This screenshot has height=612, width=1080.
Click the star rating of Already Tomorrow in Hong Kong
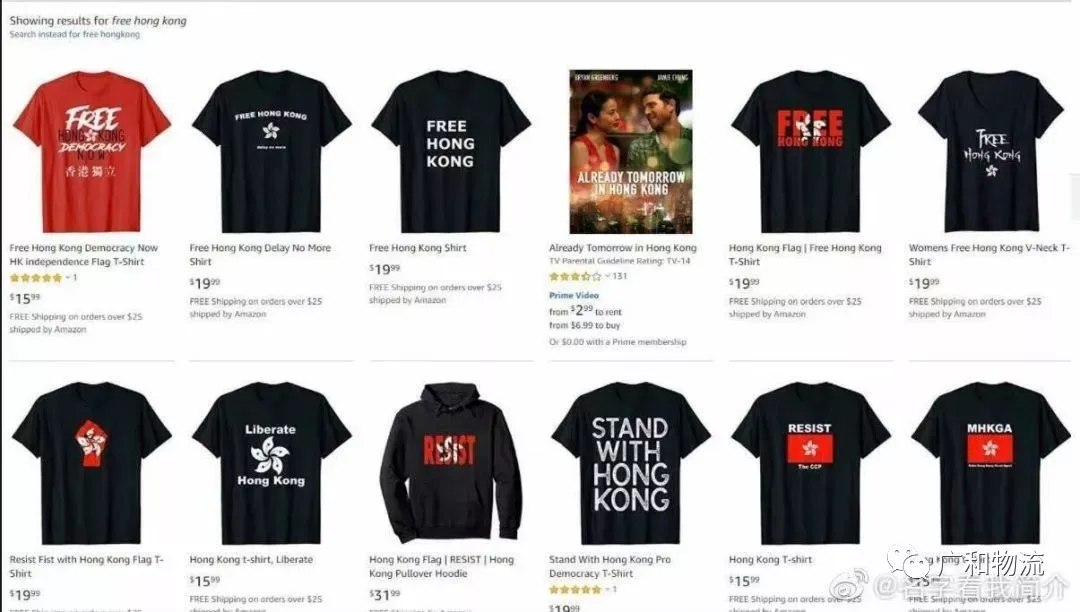click(x=575, y=276)
